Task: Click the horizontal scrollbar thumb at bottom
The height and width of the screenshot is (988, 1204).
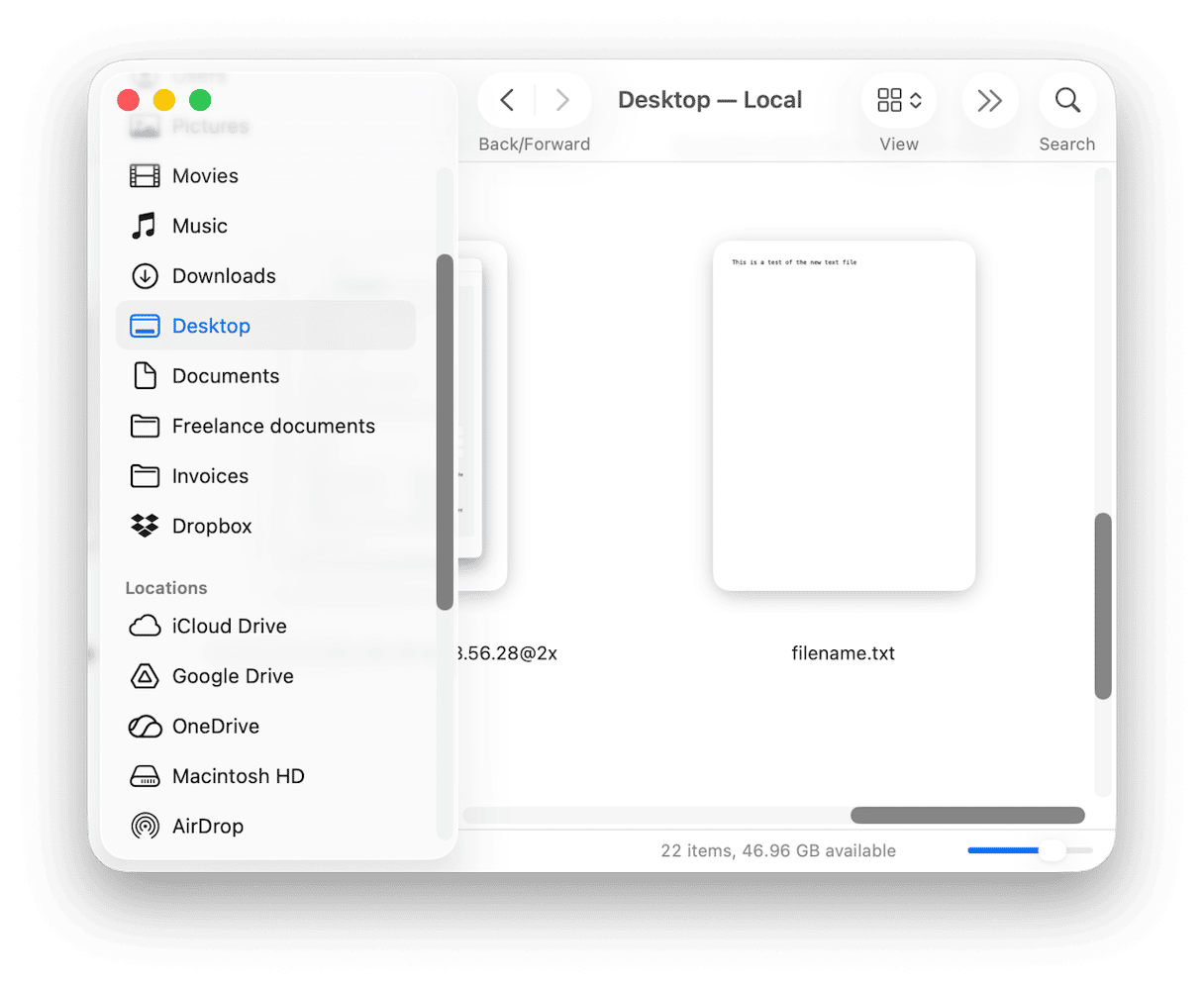Action: click(x=967, y=816)
